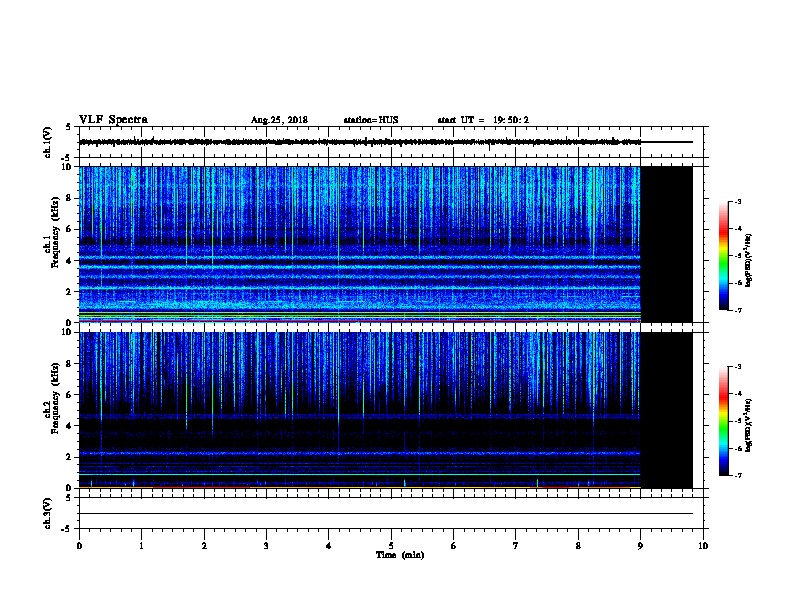The height and width of the screenshot is (612, 792).
Task: Select the "Time (min)" x-axis label
Action: click(x=400, y=555)
